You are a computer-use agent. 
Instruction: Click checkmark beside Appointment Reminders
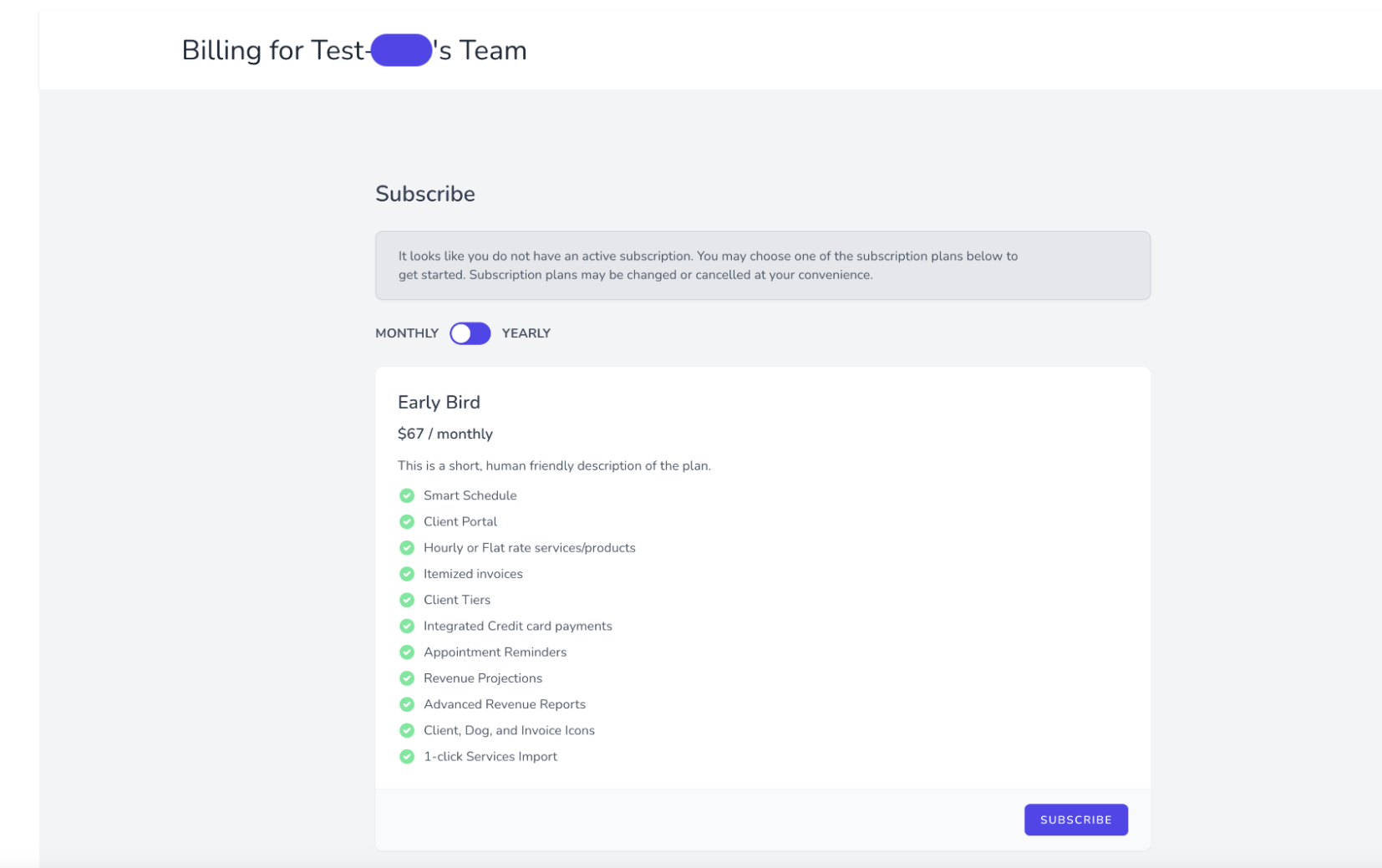click(x=407, y=652)
